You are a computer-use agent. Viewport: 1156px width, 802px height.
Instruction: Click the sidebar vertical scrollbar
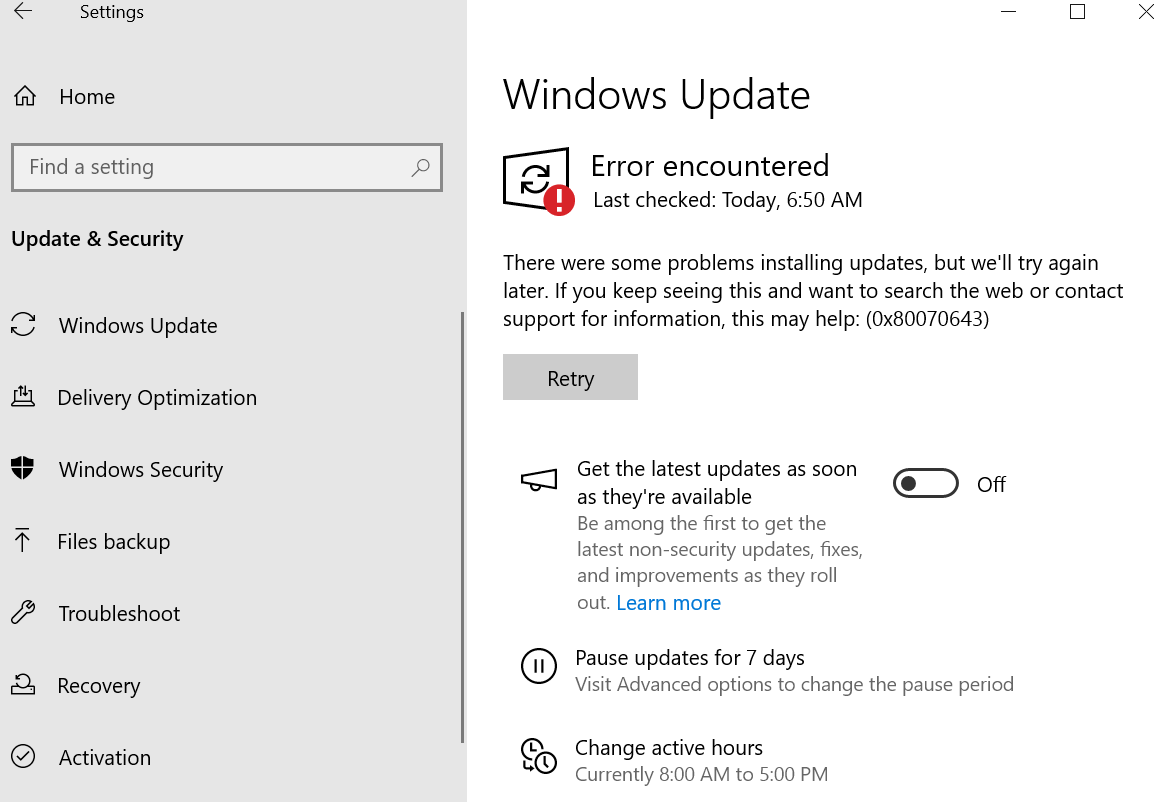point(462,527)
